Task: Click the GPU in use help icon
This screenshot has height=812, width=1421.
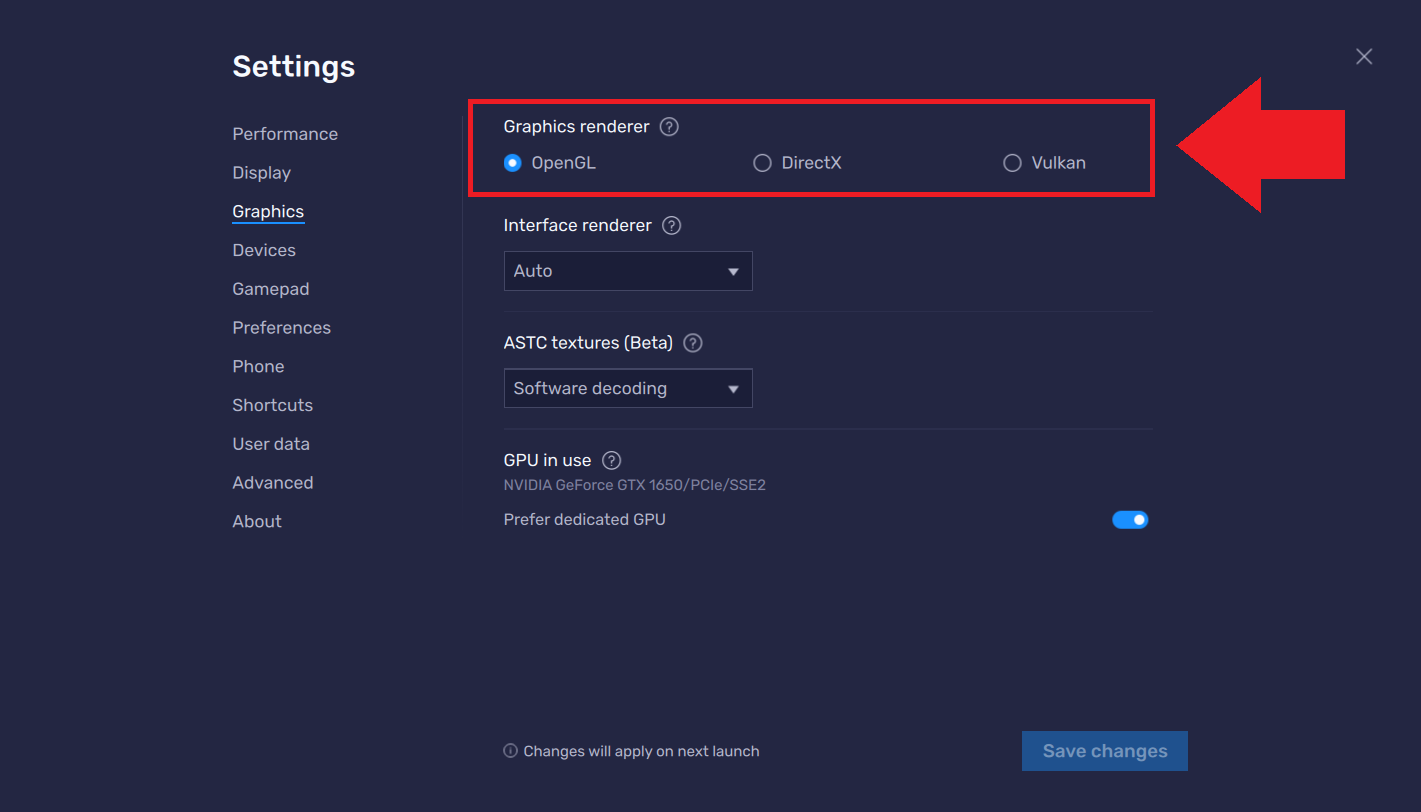Action: coord(610,460)
